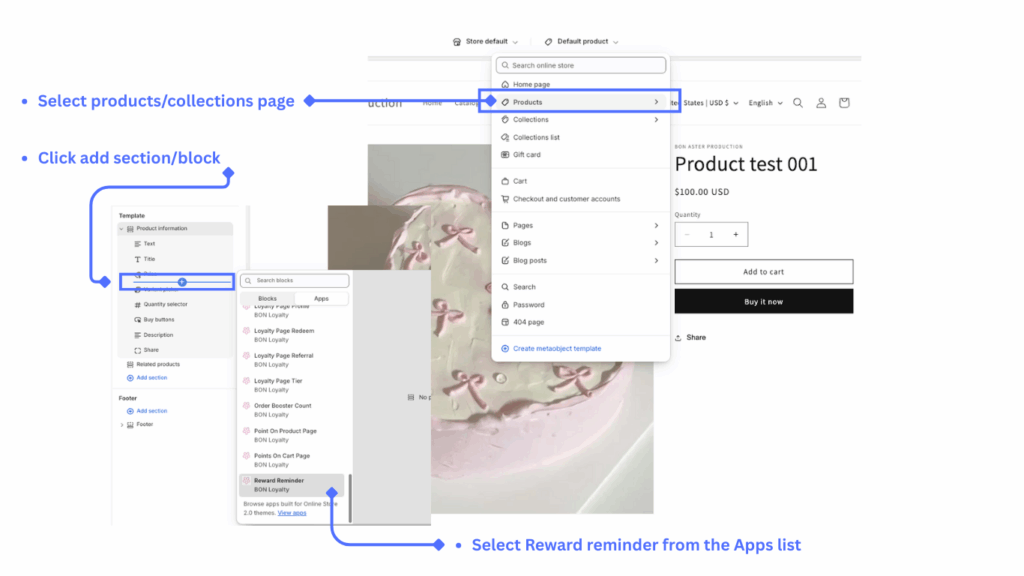The image size is (1024, 576).
Task: Collapse the Product information section
Action: [121, 229]
